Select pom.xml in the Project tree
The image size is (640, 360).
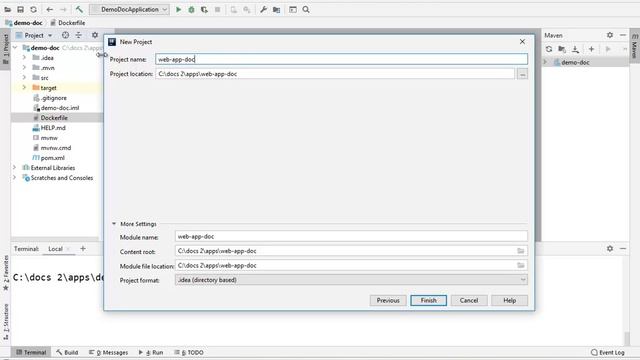pyautogui.click(x=48, y=158)
